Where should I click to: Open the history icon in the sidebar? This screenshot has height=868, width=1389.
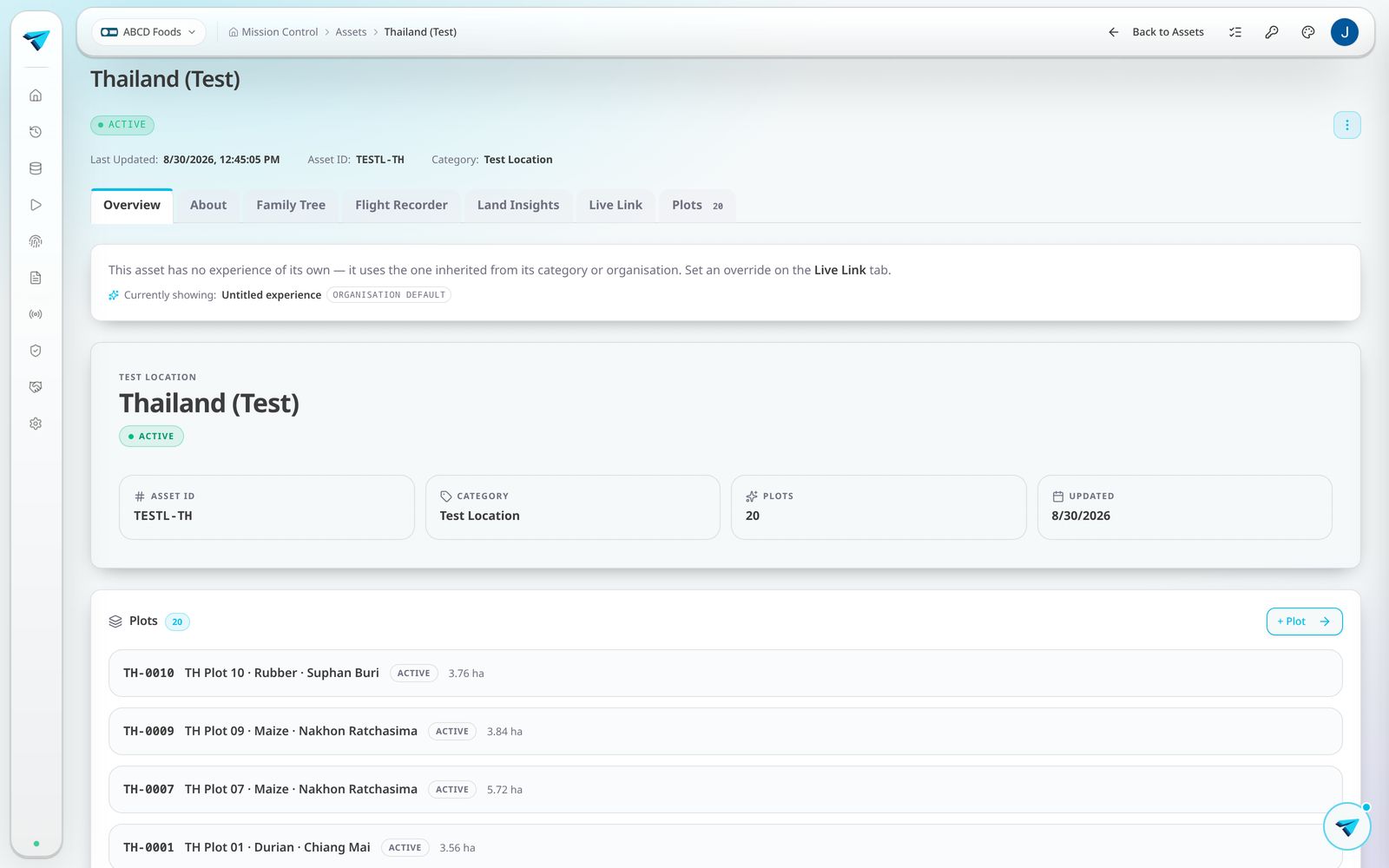pyautogui.click(x=36, y=132)
